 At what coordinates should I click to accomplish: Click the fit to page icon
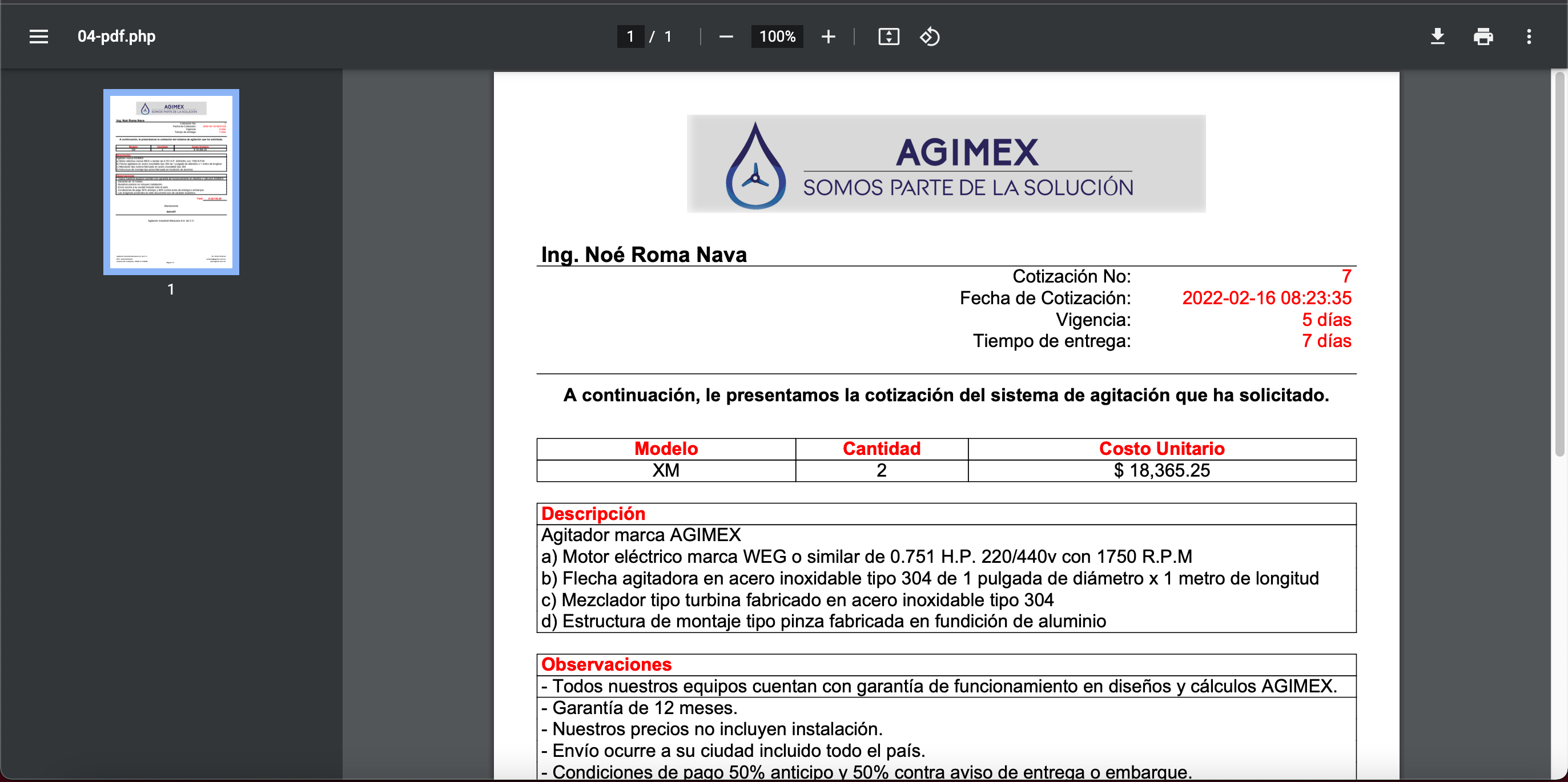(888, 37)
